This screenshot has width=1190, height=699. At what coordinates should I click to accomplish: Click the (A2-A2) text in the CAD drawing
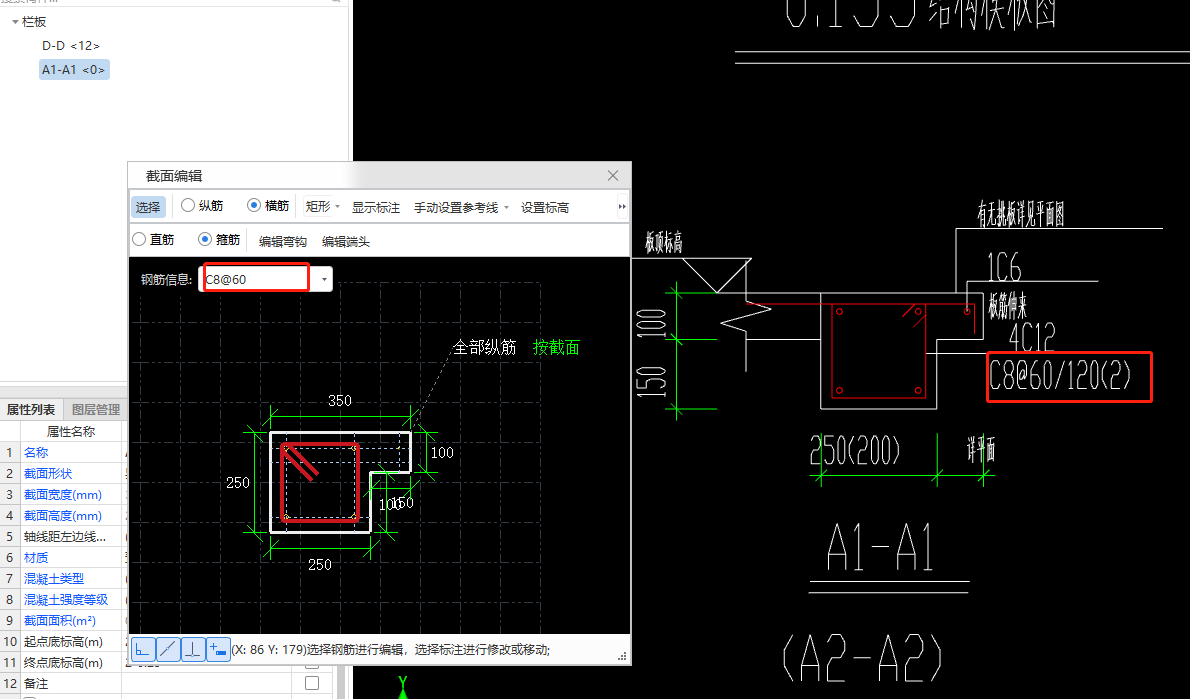[x=863, y=658]
